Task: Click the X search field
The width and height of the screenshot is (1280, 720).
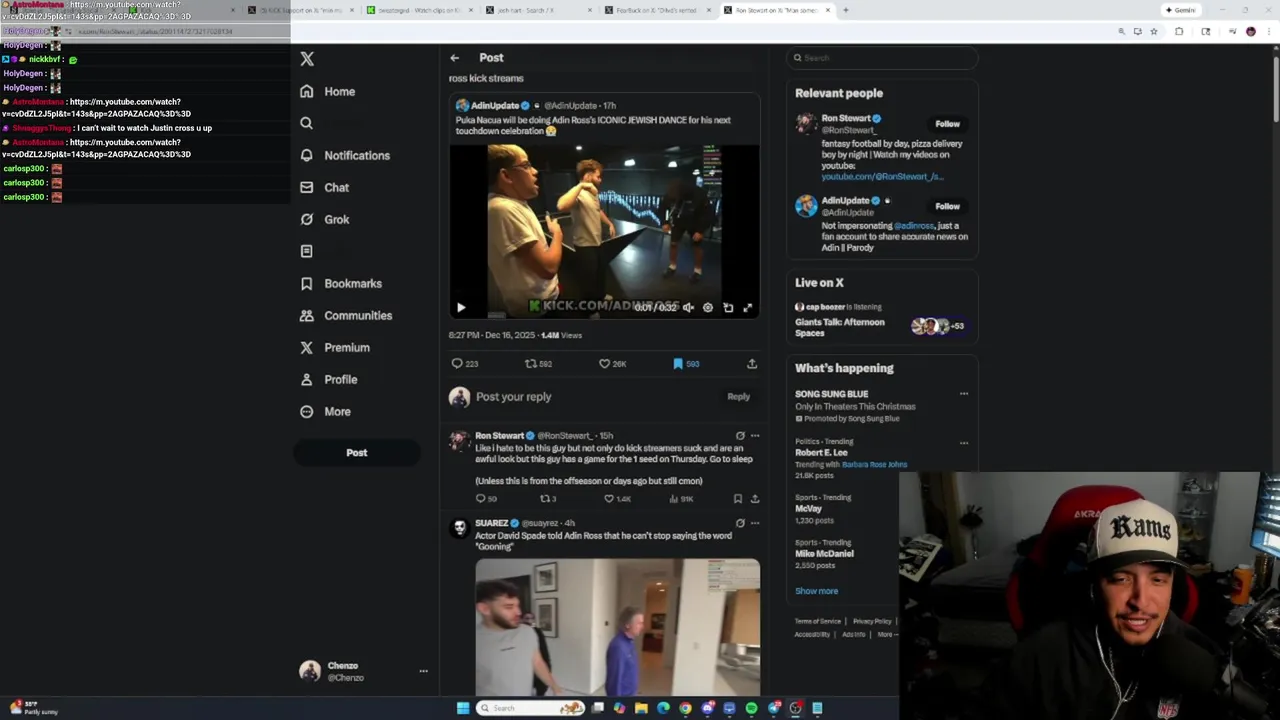Action: tap(881, 58)
